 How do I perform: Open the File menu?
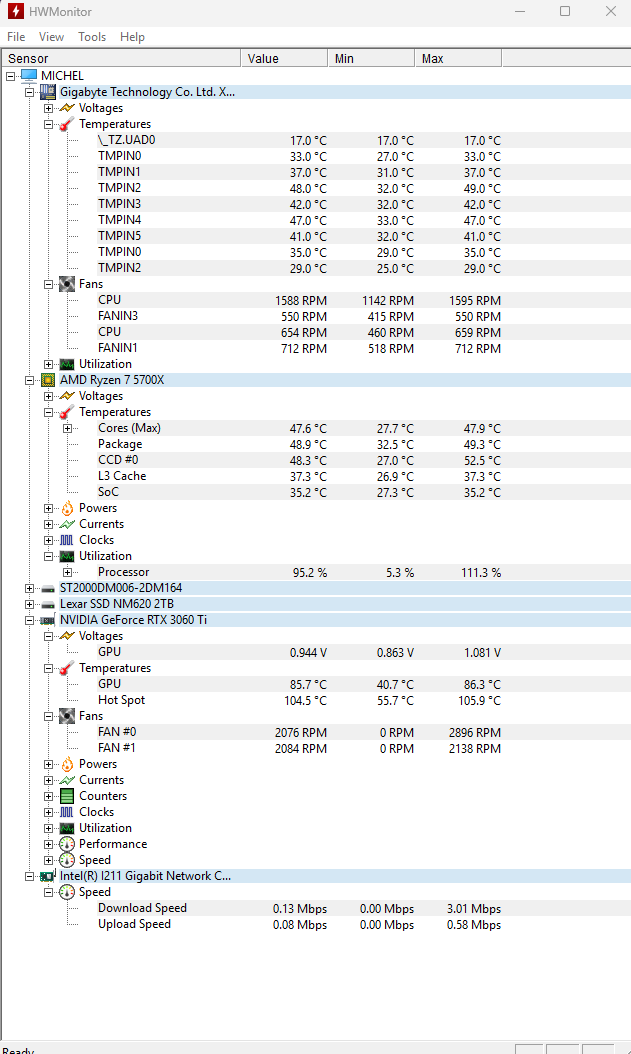(16, 37)
